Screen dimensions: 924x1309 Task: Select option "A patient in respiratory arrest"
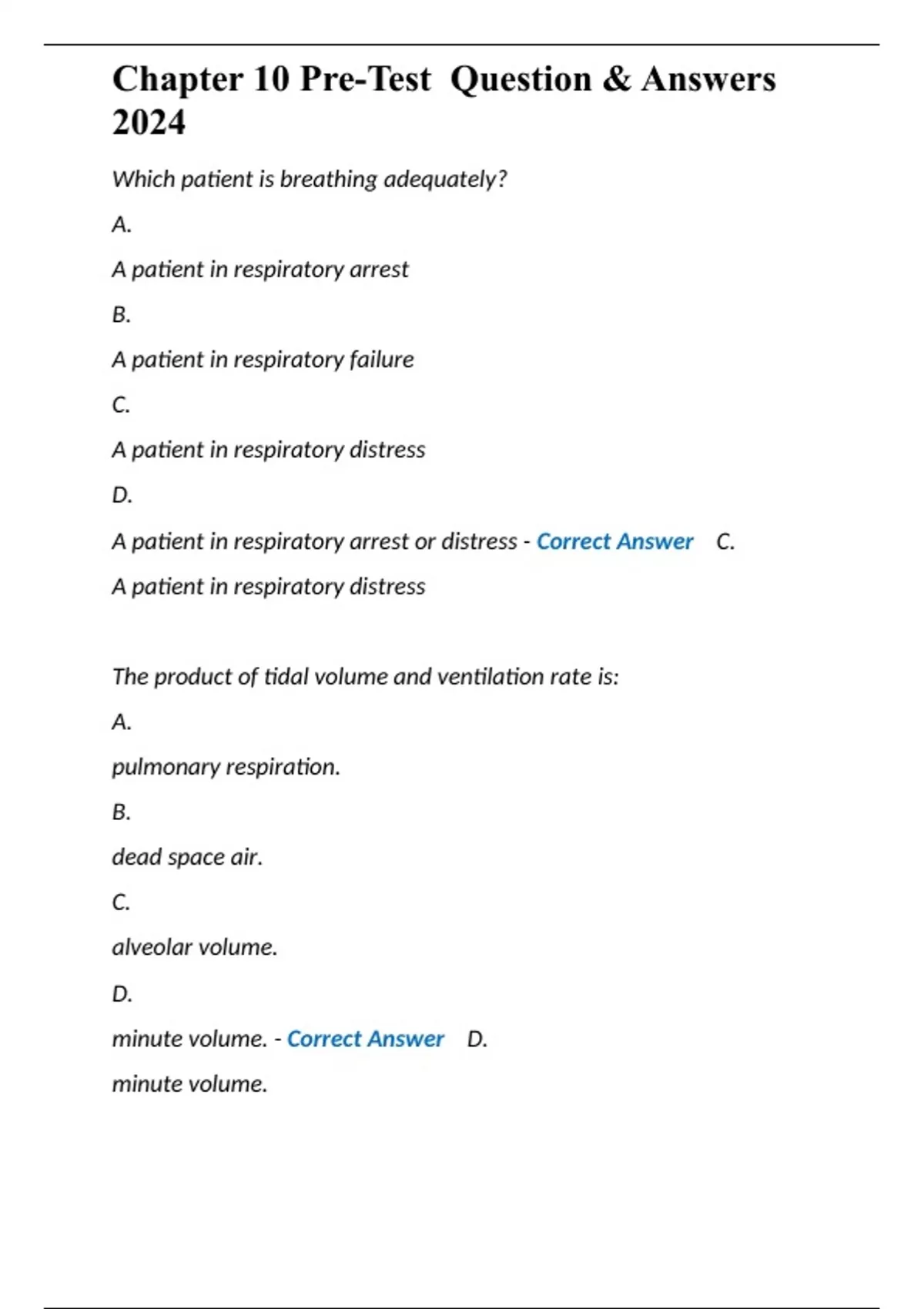(260, 269)
